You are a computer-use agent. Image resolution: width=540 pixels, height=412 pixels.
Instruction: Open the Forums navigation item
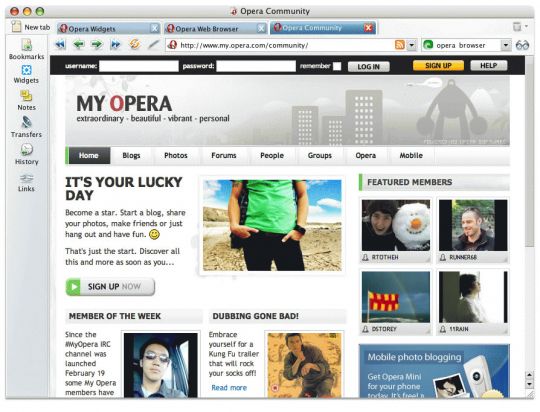tap(224, 155)
